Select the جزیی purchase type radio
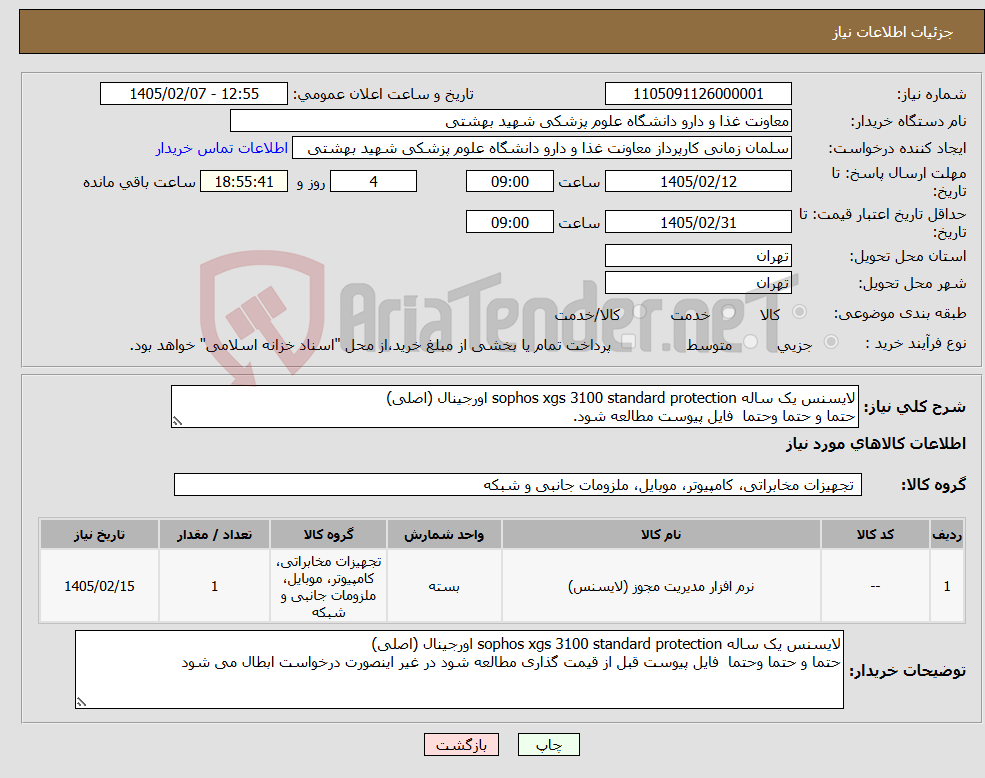The height and width of the screenshot is (778, 985). pyautogui.click(x=830, y=342)
